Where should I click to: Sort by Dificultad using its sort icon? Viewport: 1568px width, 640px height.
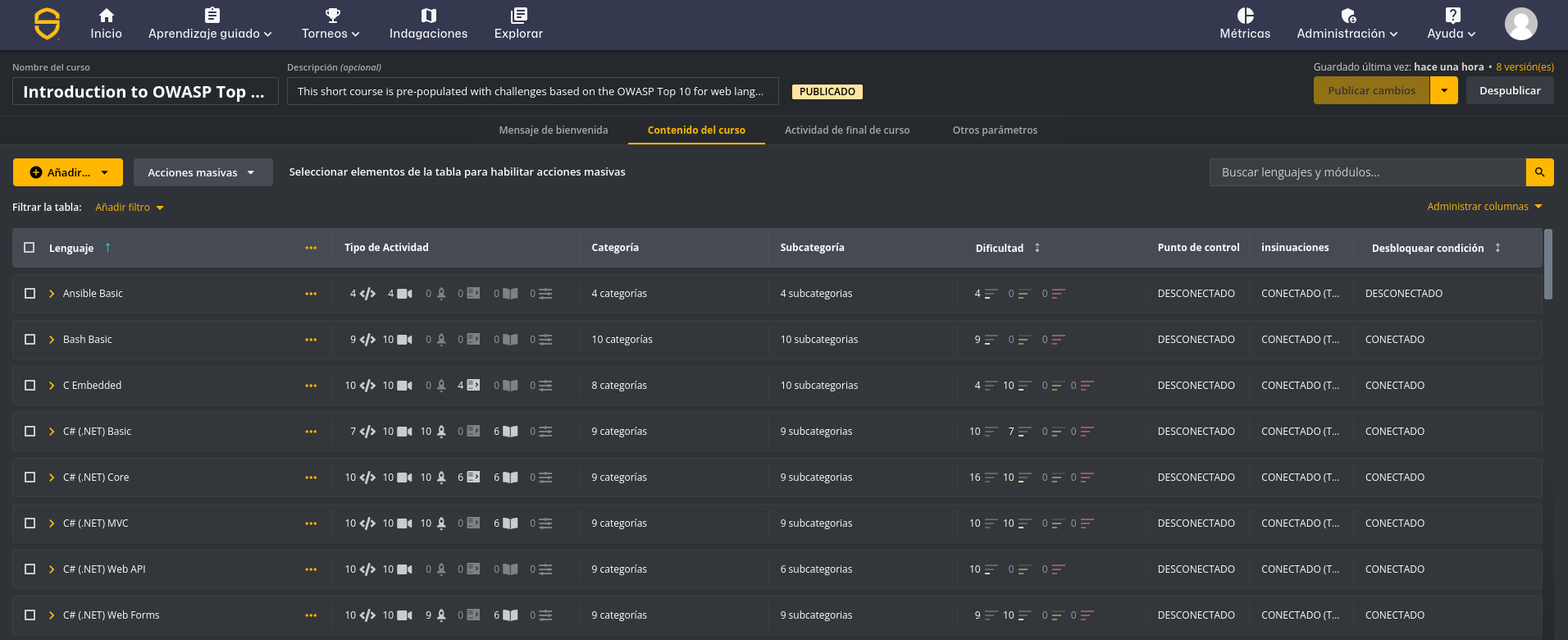tap(1037, 248)
